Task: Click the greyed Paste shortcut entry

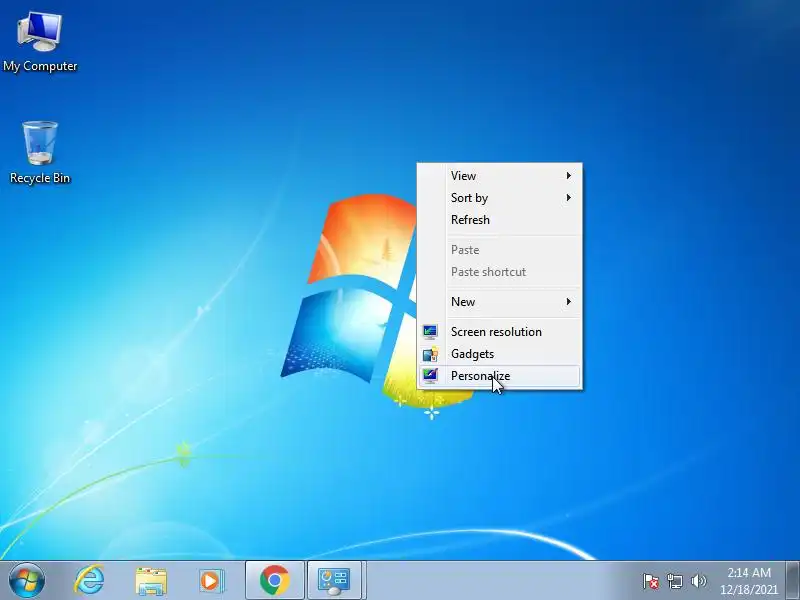Action: pos(499,272)
